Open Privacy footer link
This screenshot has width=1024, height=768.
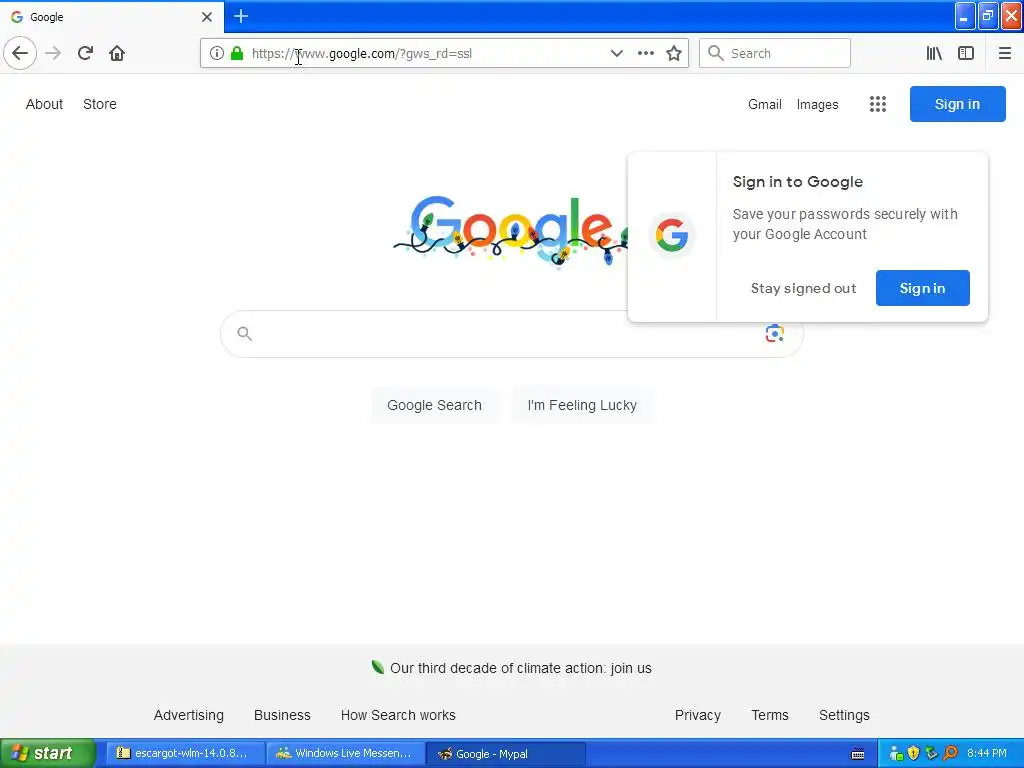coord(697,715)
